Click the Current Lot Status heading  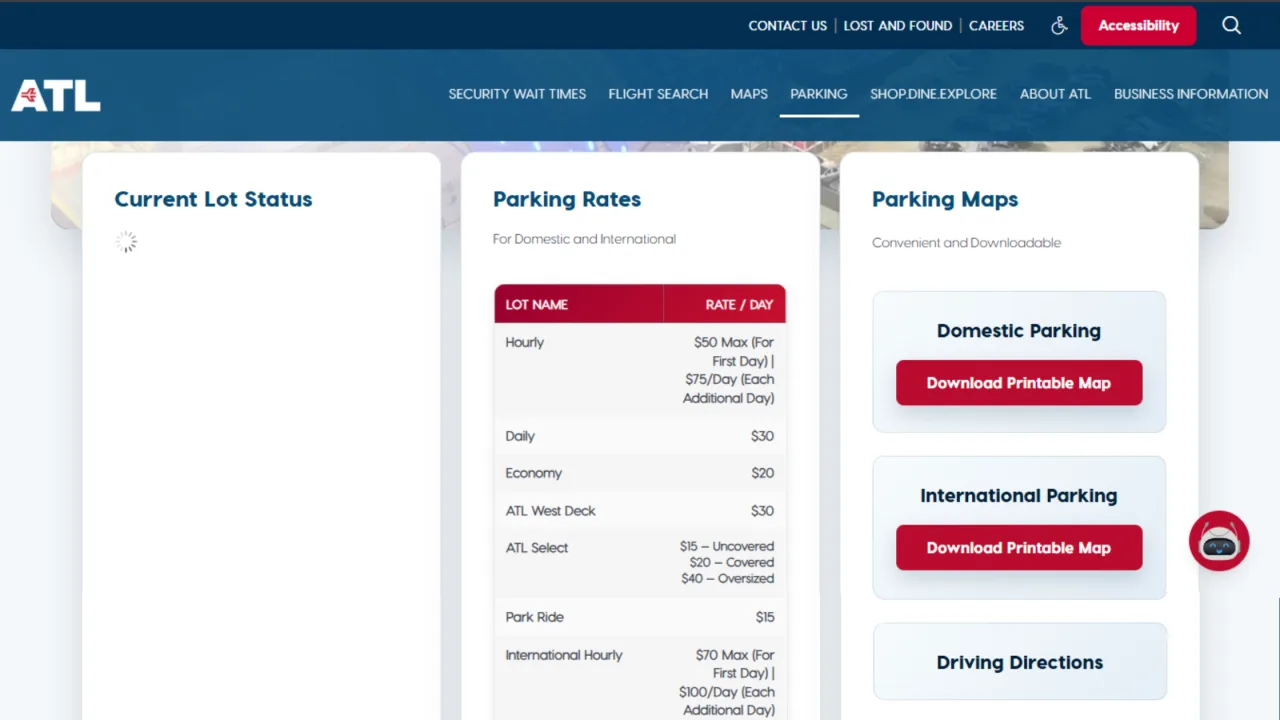[213, 199]
